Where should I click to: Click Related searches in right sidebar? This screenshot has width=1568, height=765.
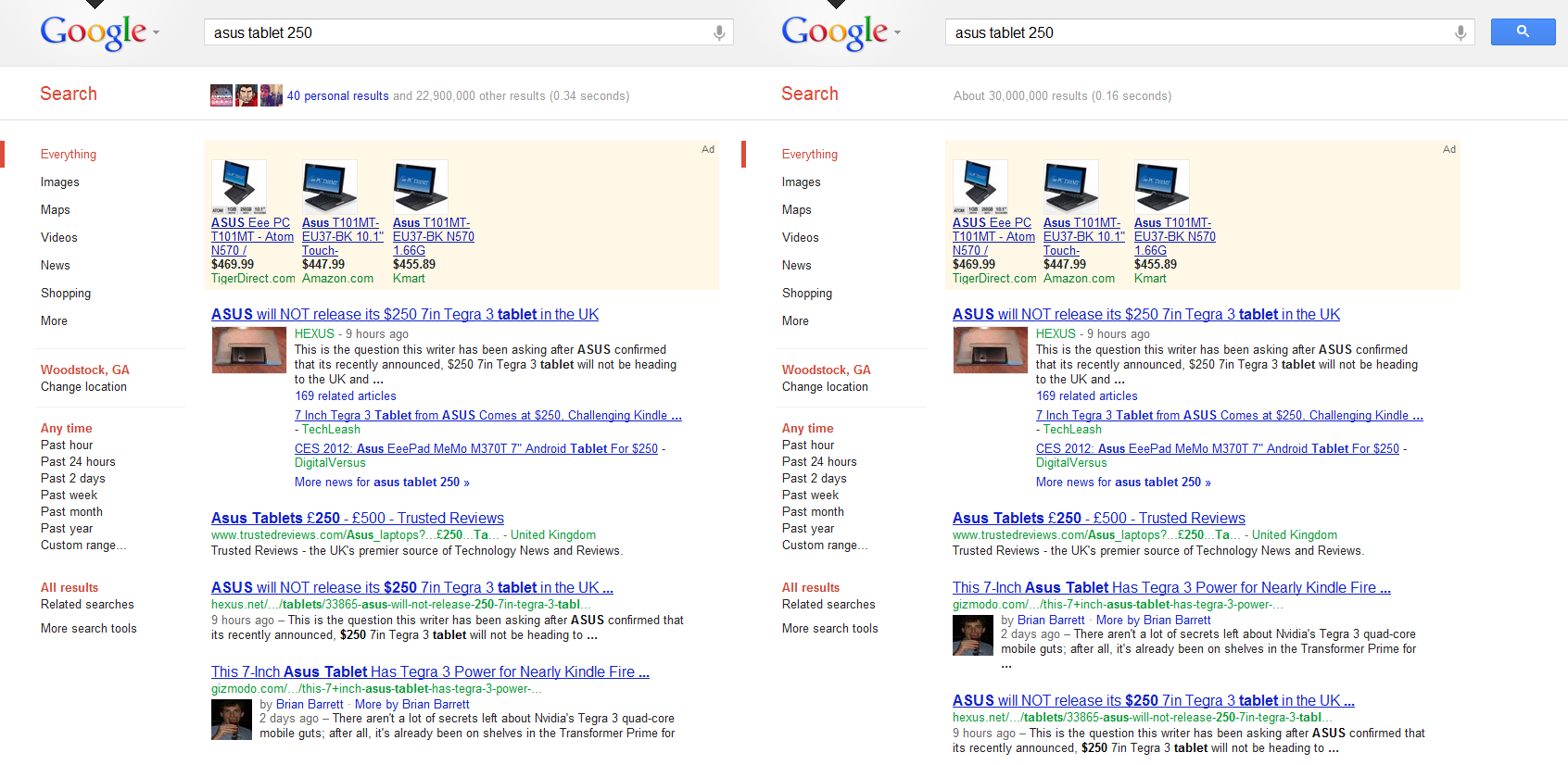828,605
